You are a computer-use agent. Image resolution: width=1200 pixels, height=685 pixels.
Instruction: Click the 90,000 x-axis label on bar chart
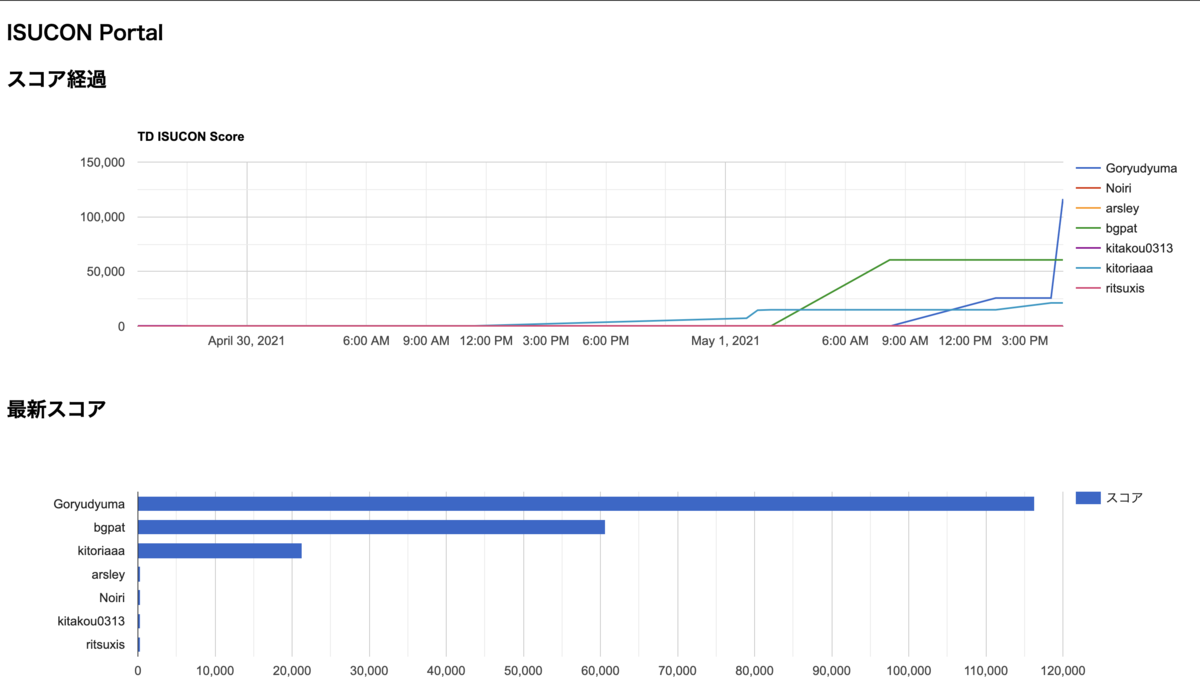pos(831,673)
